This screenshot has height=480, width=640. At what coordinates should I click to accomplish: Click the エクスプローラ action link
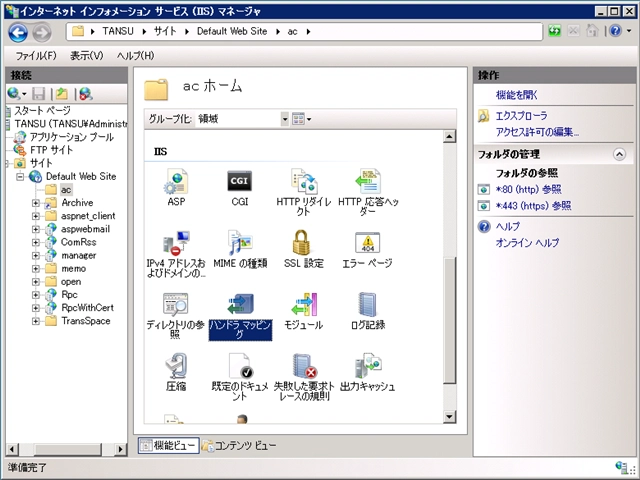coord(521,116)
